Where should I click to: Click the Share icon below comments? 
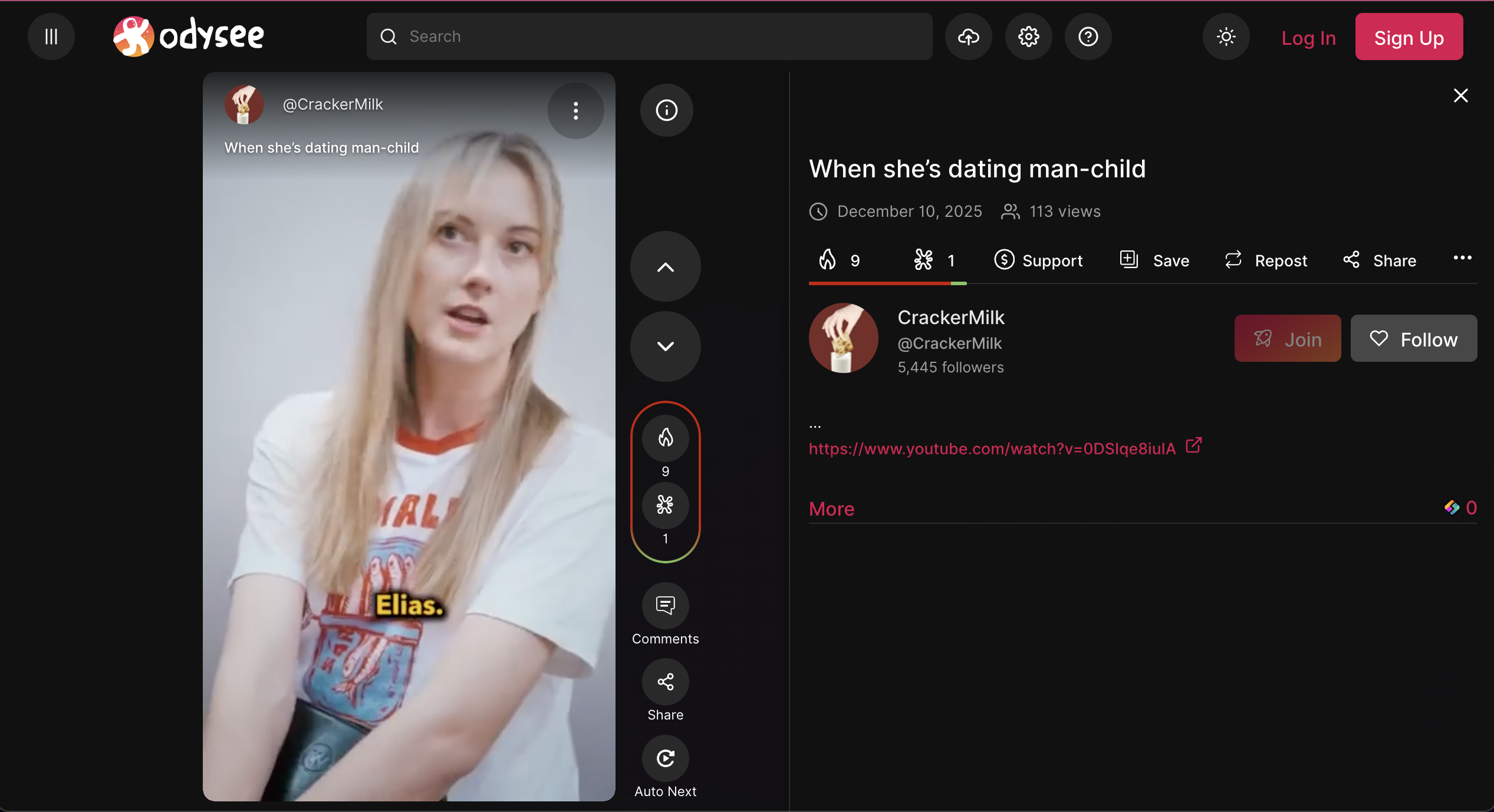[x=665, y=682]
